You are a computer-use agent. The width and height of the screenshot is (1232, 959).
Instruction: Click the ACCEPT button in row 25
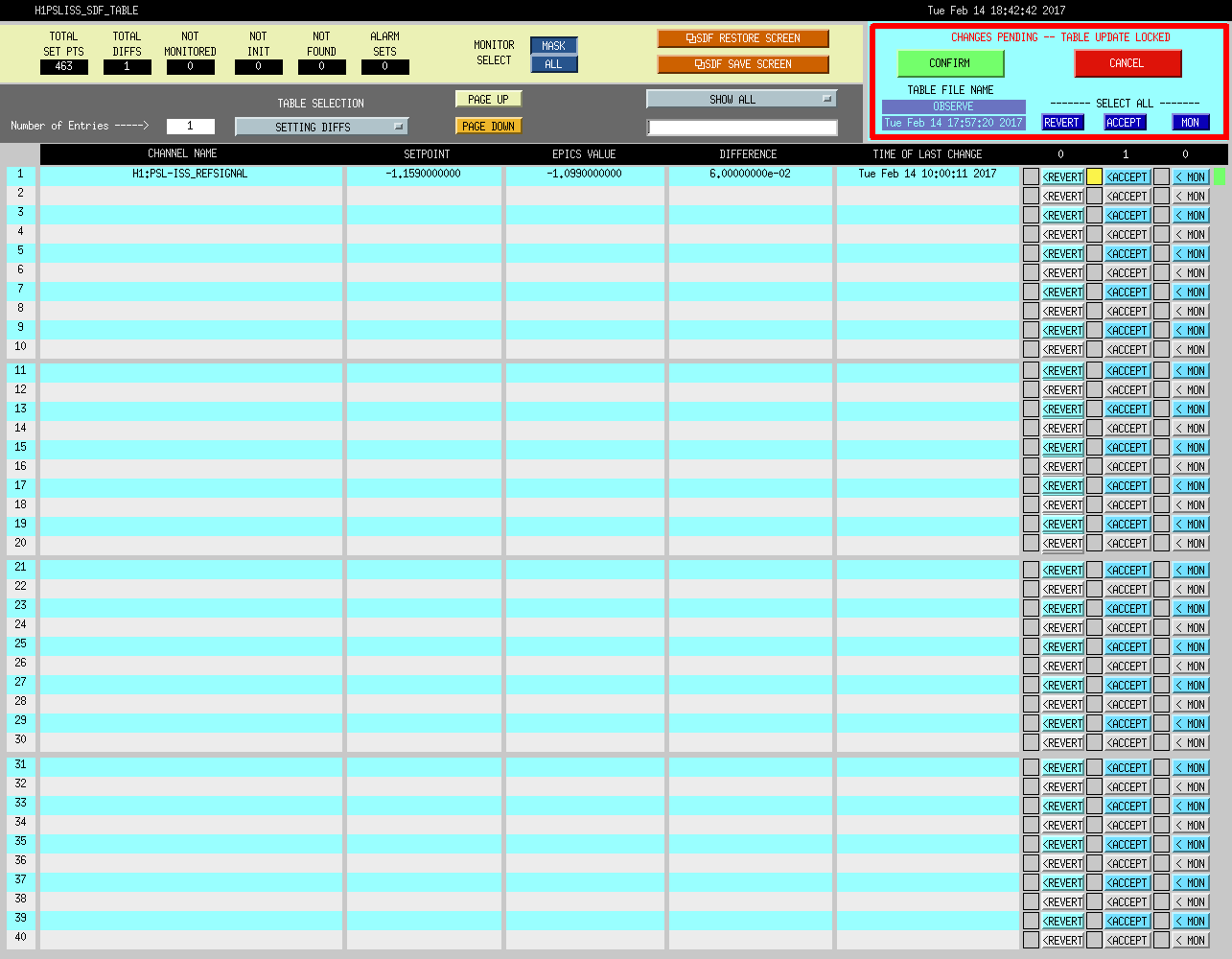[1127, 647]
